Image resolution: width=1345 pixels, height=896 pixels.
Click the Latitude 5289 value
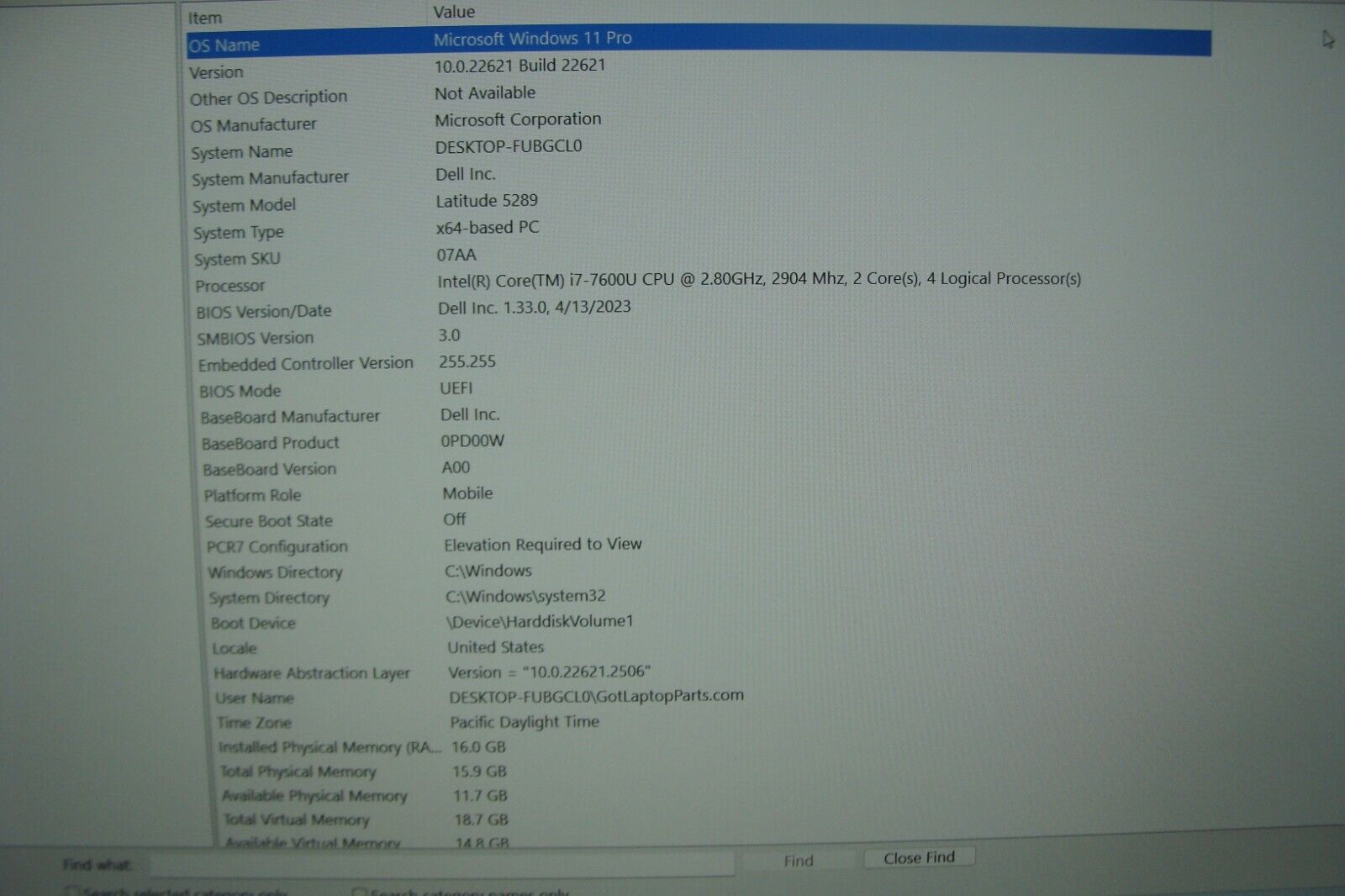pyautogui.click(x=487, y=201)
